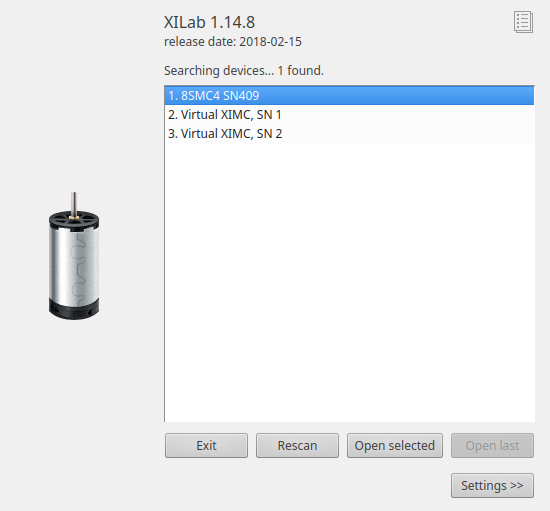550x511 pixels.
Task: Click the greyed-out Open last button
Action: coord(492,445)
